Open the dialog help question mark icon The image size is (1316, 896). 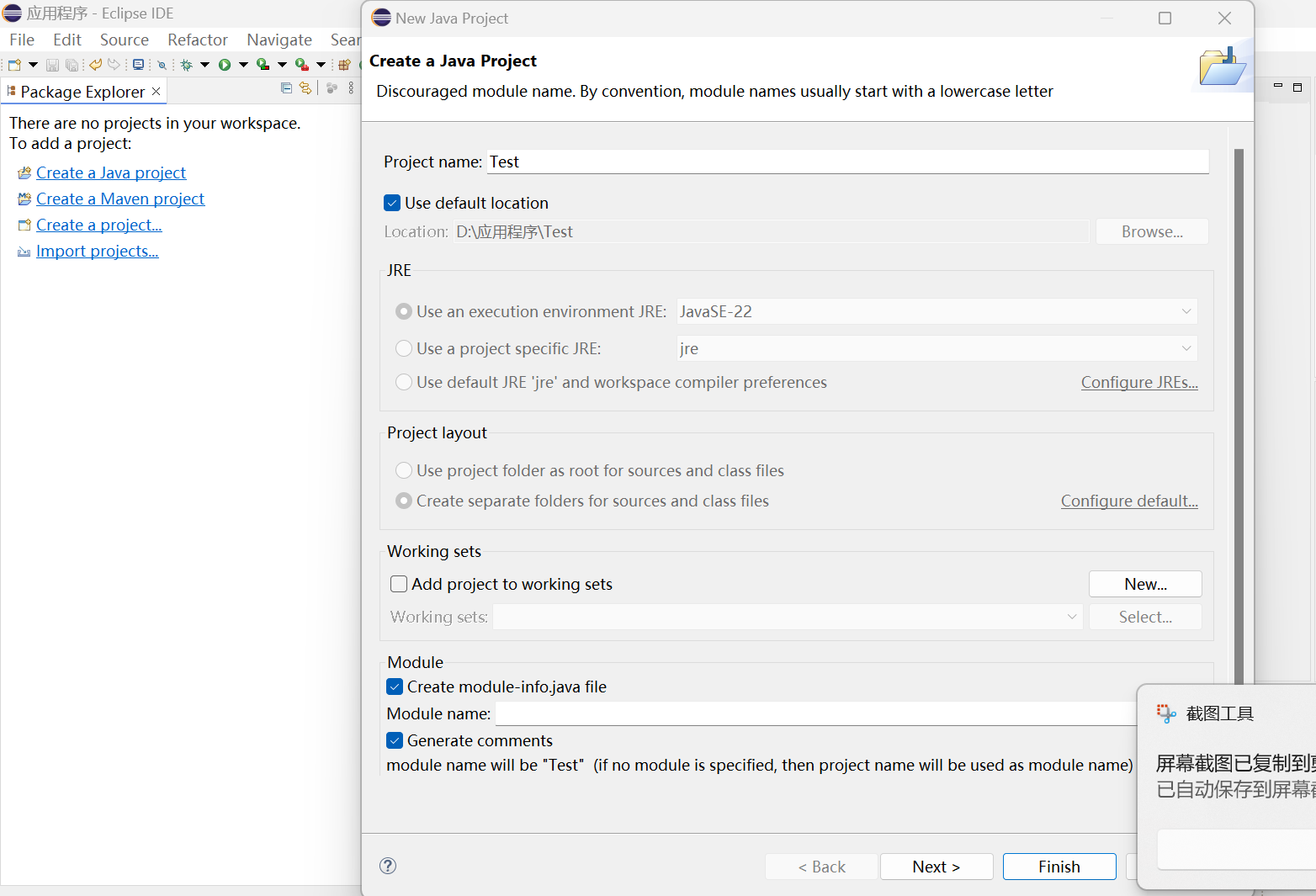pyautogui.click(x=388, y=866)
